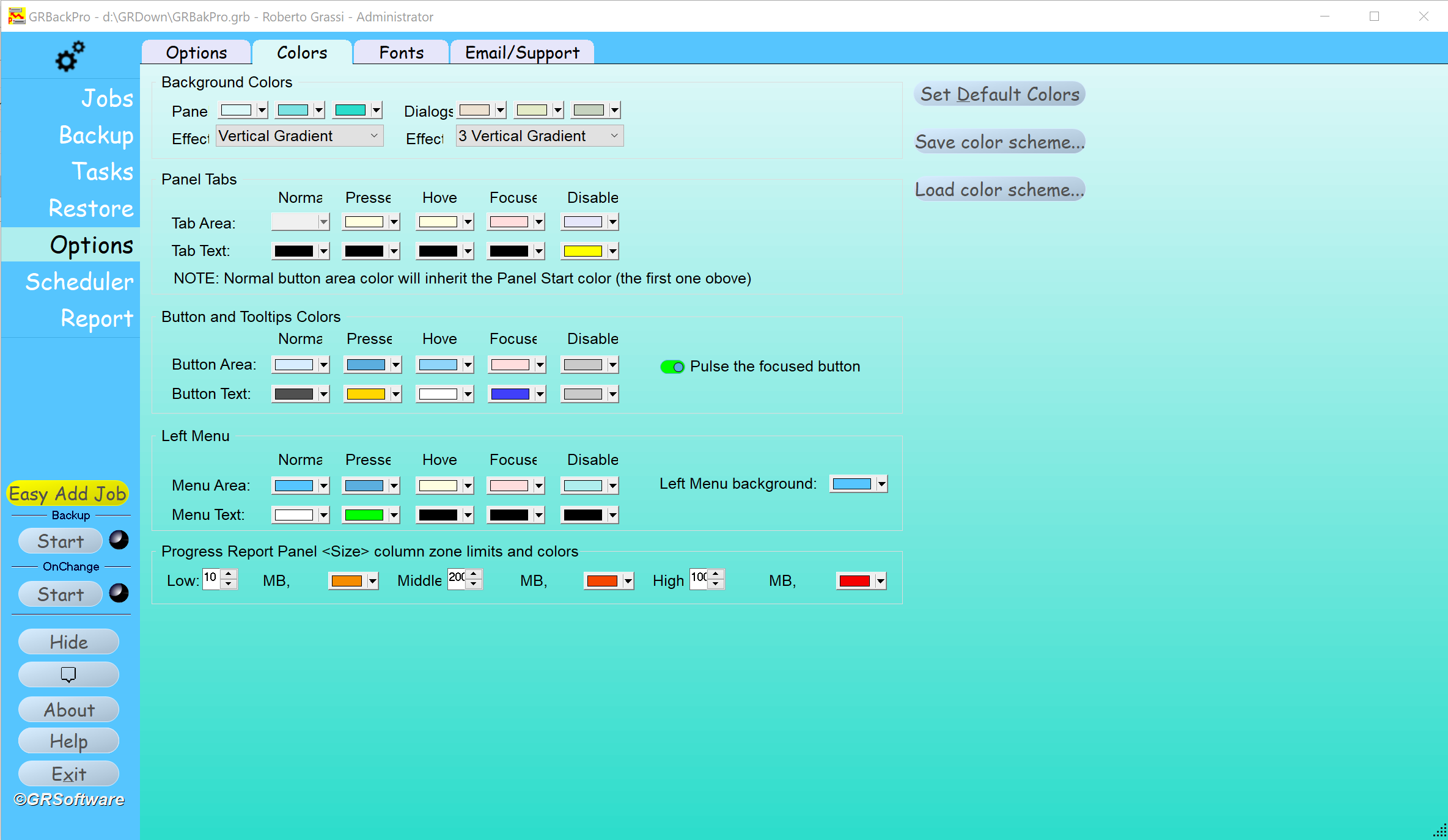Open the Email/Support tab

pos(522,53)
